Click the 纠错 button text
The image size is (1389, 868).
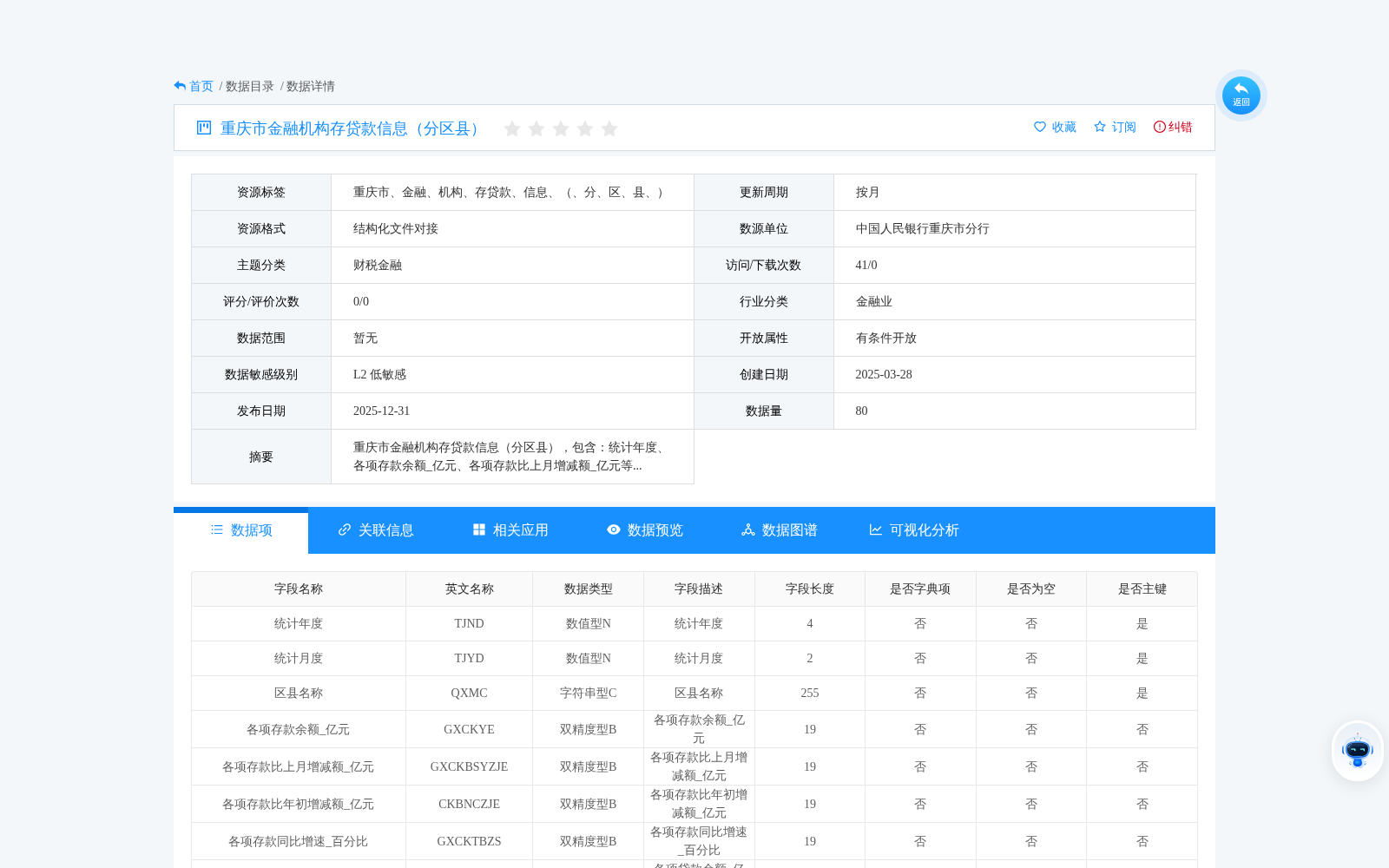pyautogui.click(x=1181, y=127)
